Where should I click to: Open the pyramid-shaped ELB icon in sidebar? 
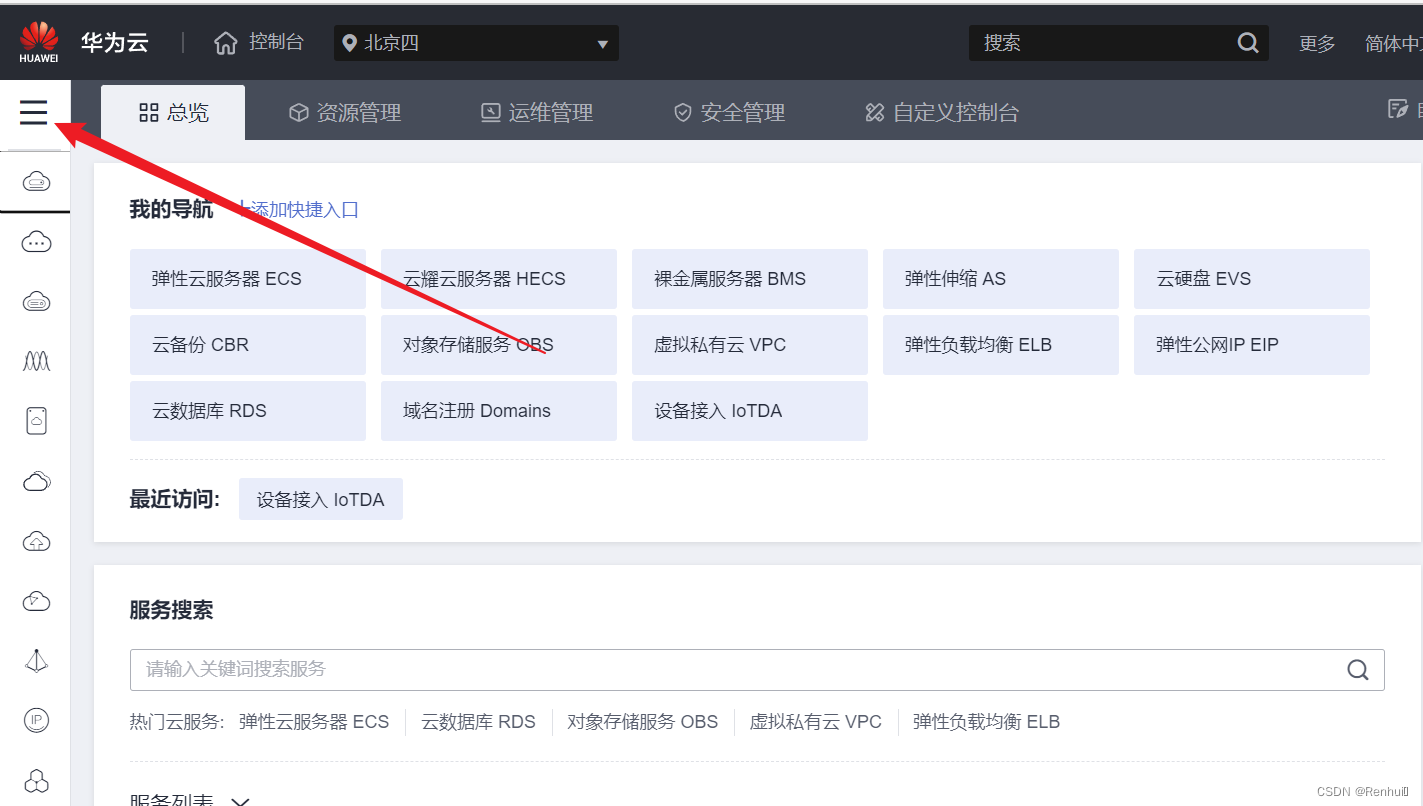point(36,661)
